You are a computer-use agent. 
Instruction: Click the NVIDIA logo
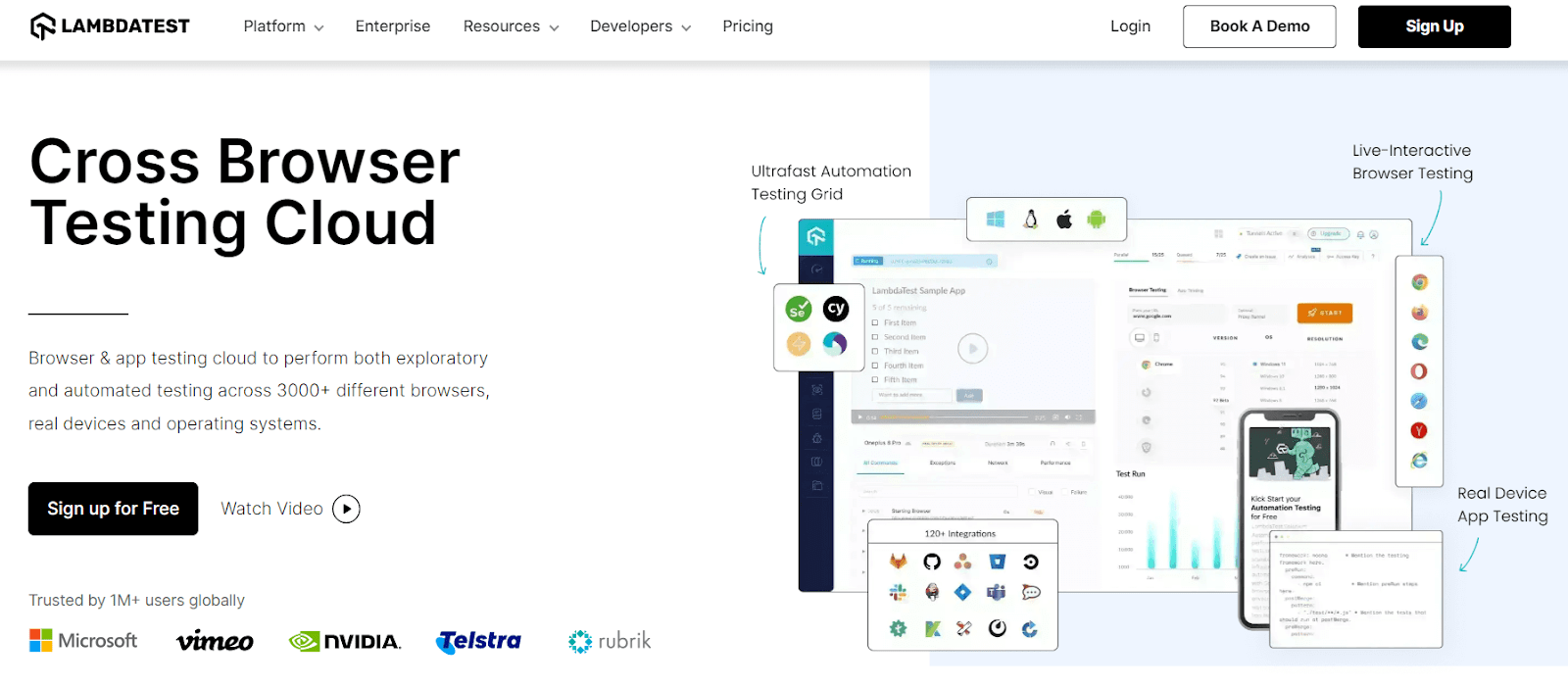(345, 641)
